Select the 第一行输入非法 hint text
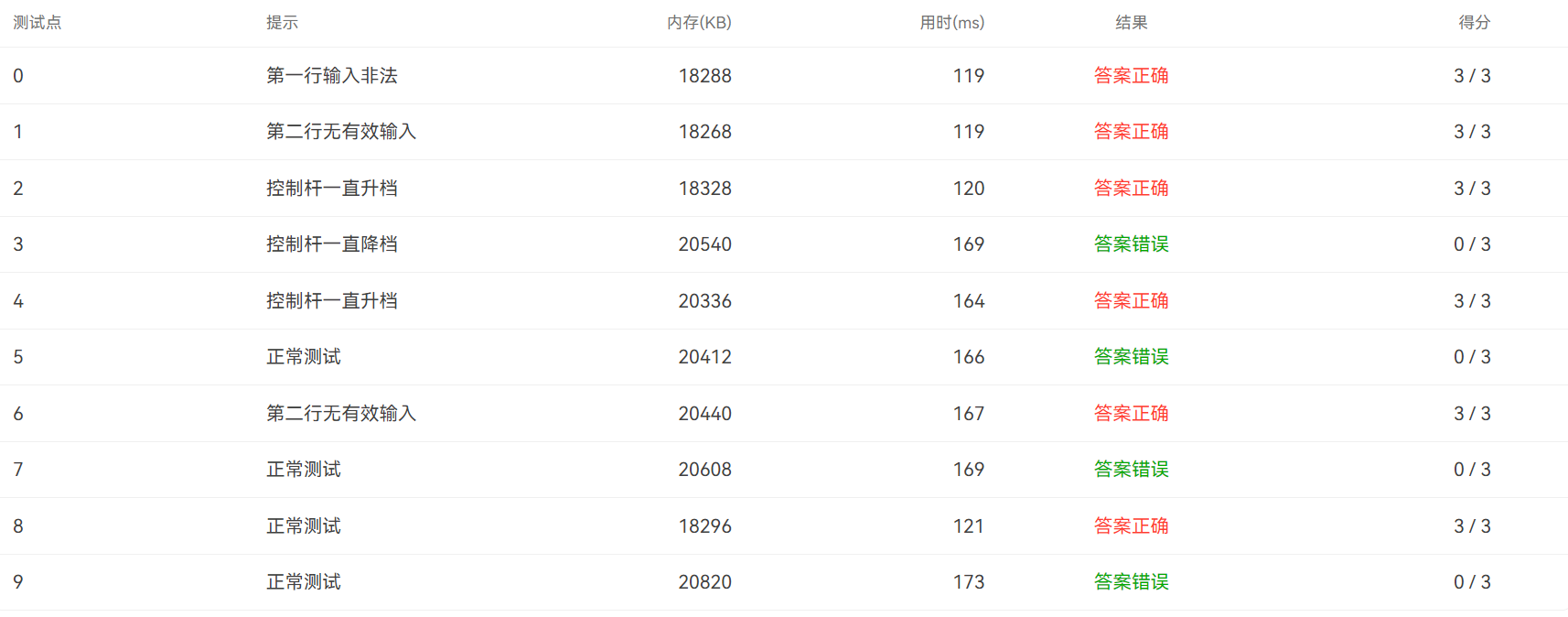 [x=332, y=76]
